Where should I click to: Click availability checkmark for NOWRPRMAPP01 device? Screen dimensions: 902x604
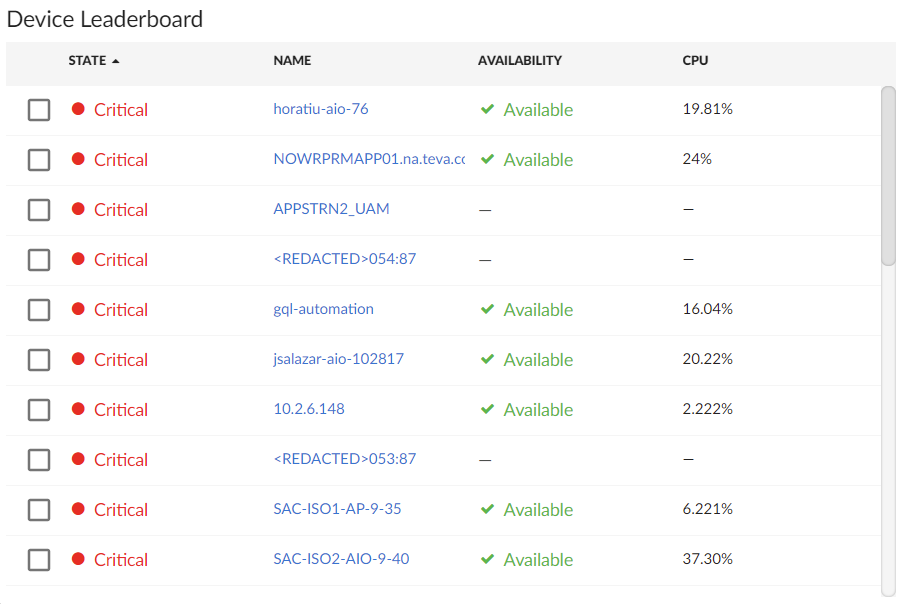(488, 159)
